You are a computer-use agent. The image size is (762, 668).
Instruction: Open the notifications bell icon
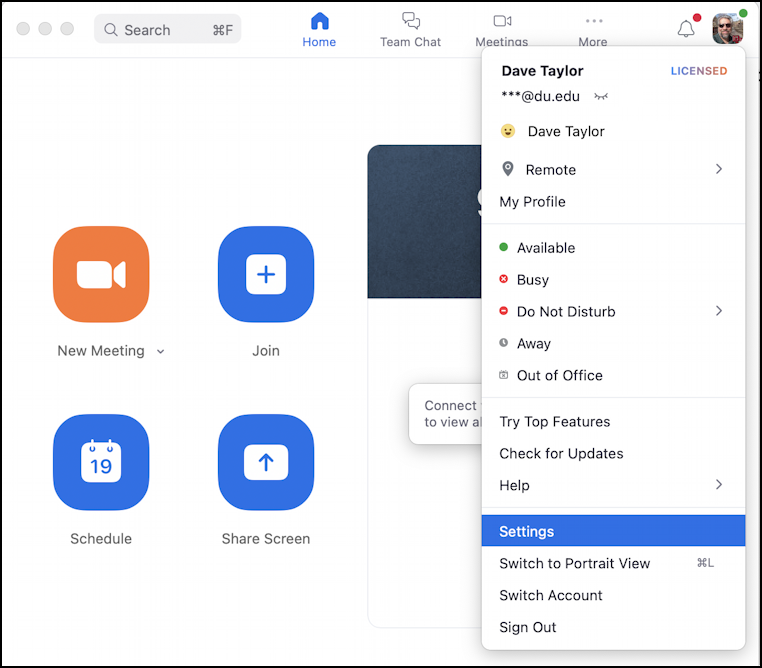(x=686, y=29)
